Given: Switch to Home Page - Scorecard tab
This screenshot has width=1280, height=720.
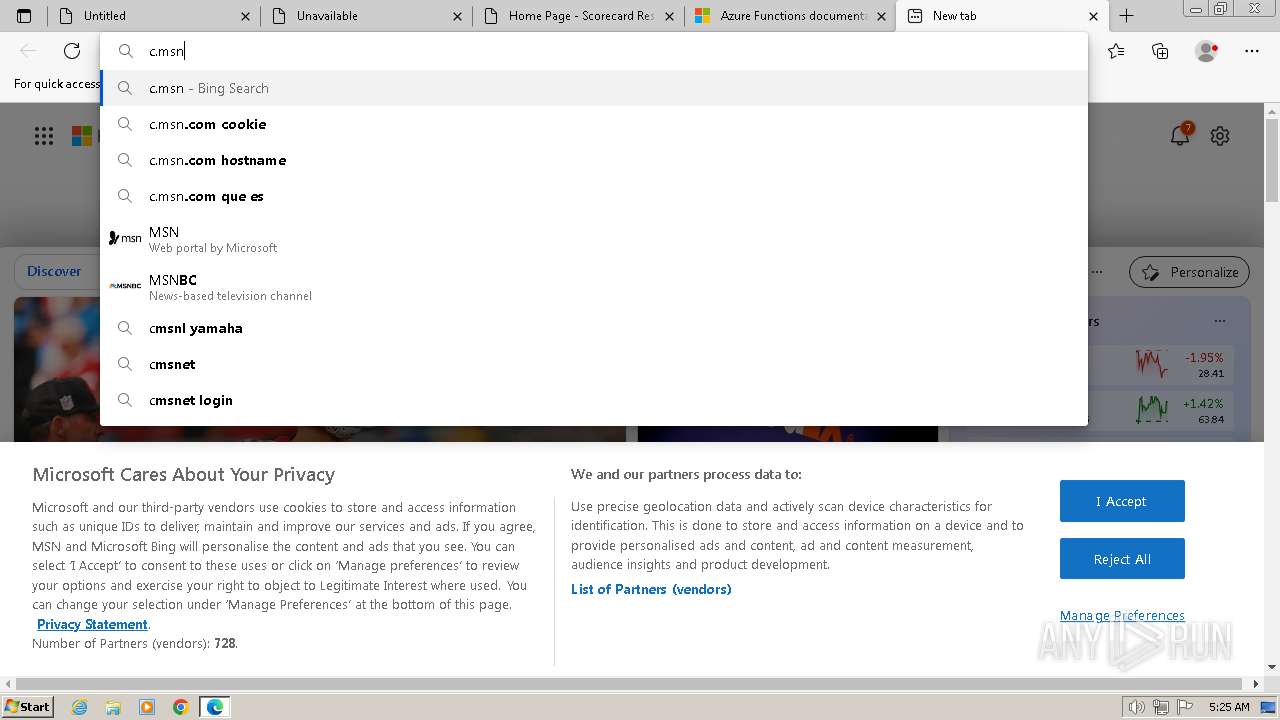Looking at the screenshot, I should pos(578,16).
